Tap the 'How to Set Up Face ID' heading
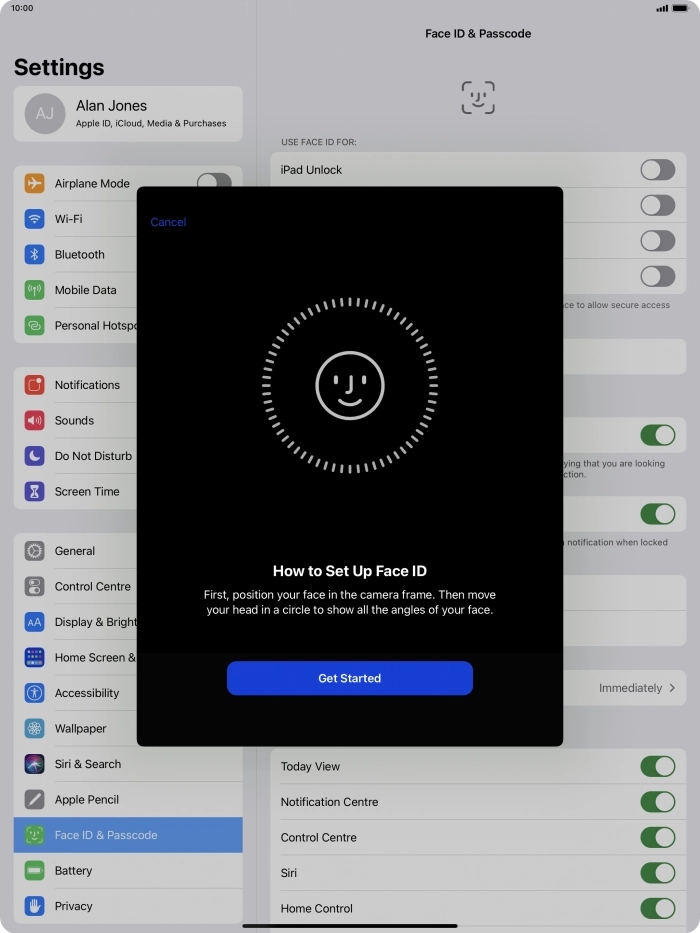700x933 pixels. [x=350, y=571]
